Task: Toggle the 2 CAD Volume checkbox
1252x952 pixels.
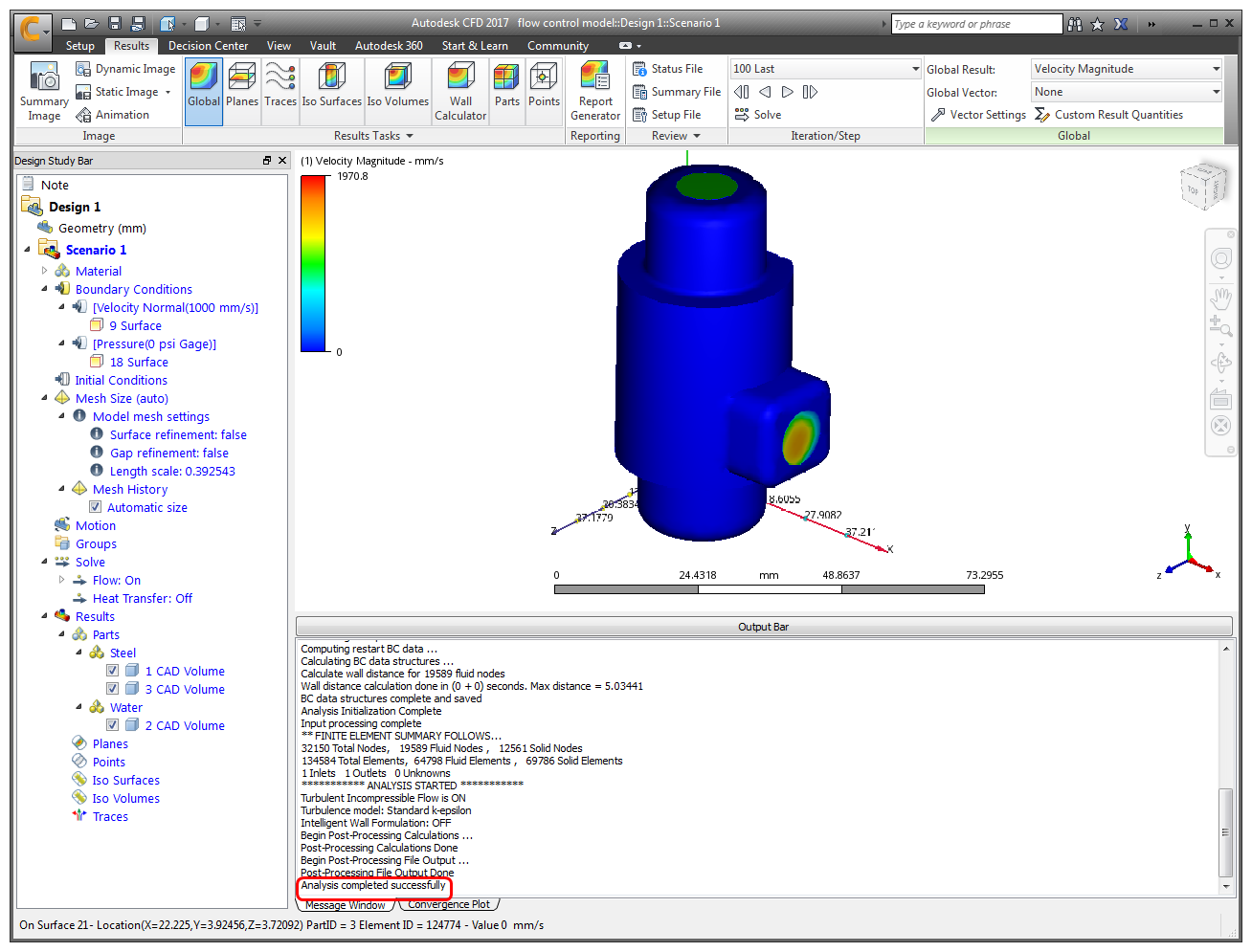Action: click(x=113, y=725)
